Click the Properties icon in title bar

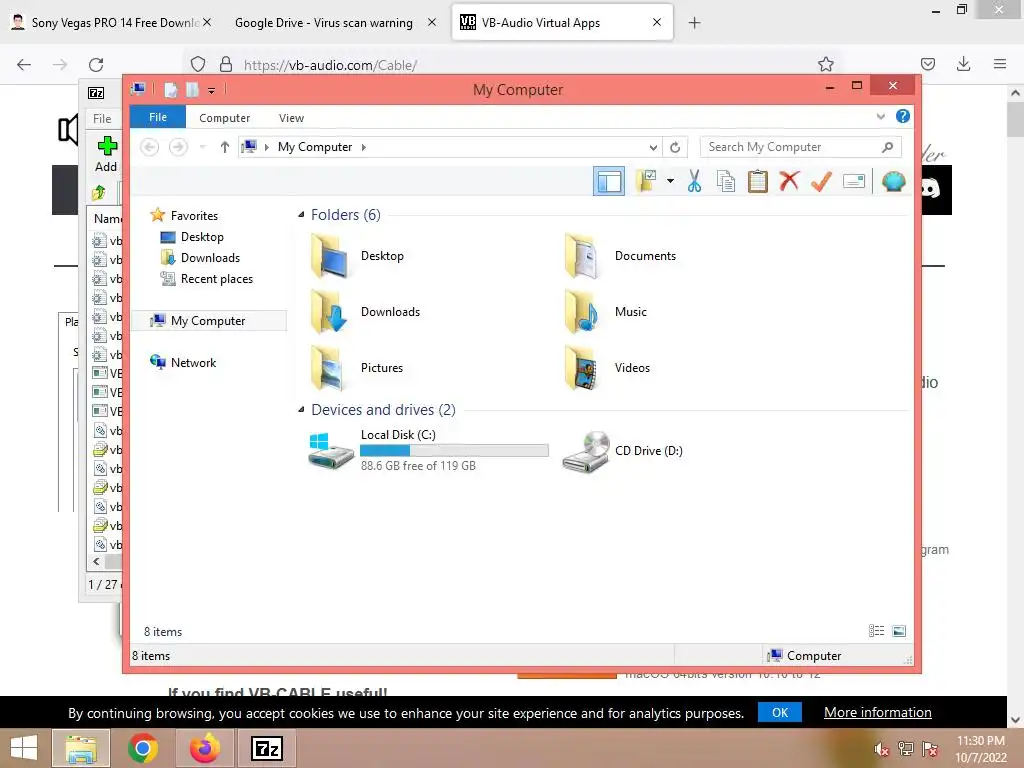pyautogui.click(x=170, y=89)
